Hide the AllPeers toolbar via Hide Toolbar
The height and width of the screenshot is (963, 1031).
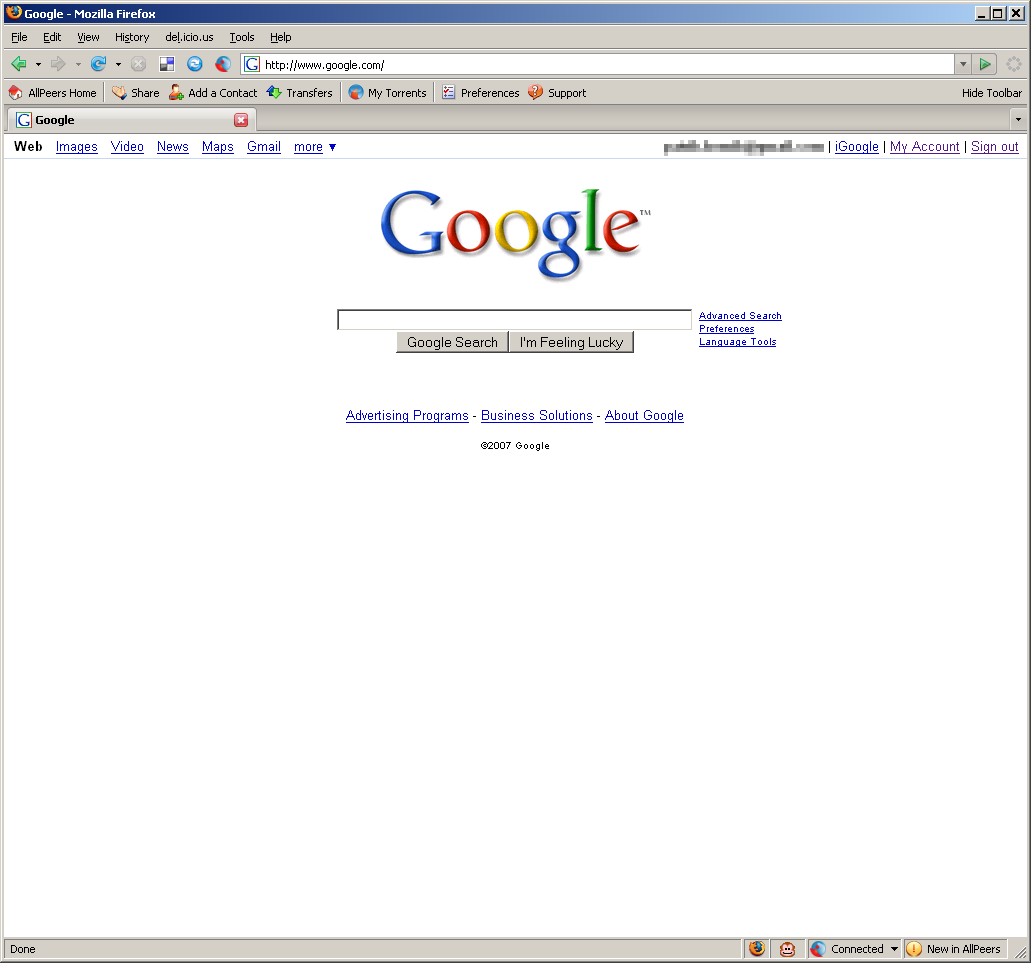coord(992,93)
